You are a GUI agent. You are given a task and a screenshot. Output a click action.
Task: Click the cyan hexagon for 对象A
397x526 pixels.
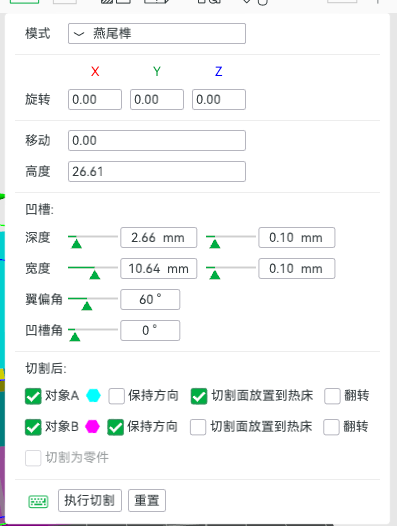click(93, 396)
